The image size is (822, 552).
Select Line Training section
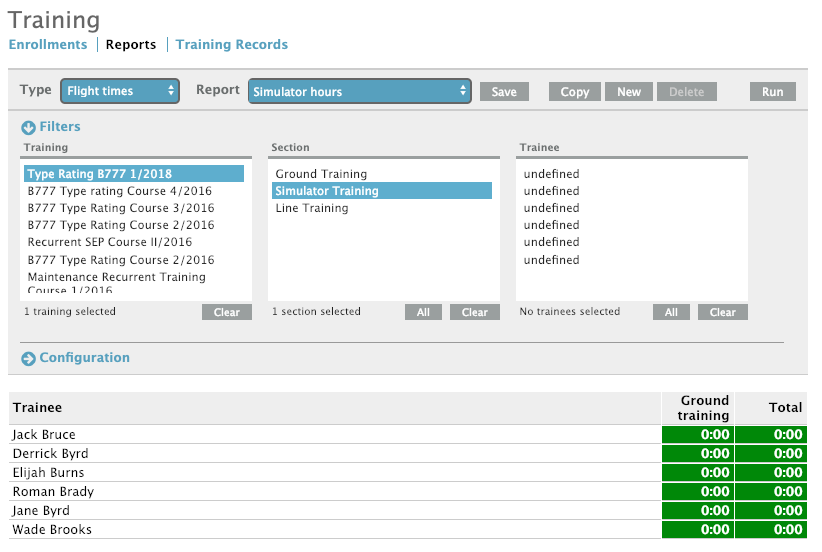click(382, 208)
